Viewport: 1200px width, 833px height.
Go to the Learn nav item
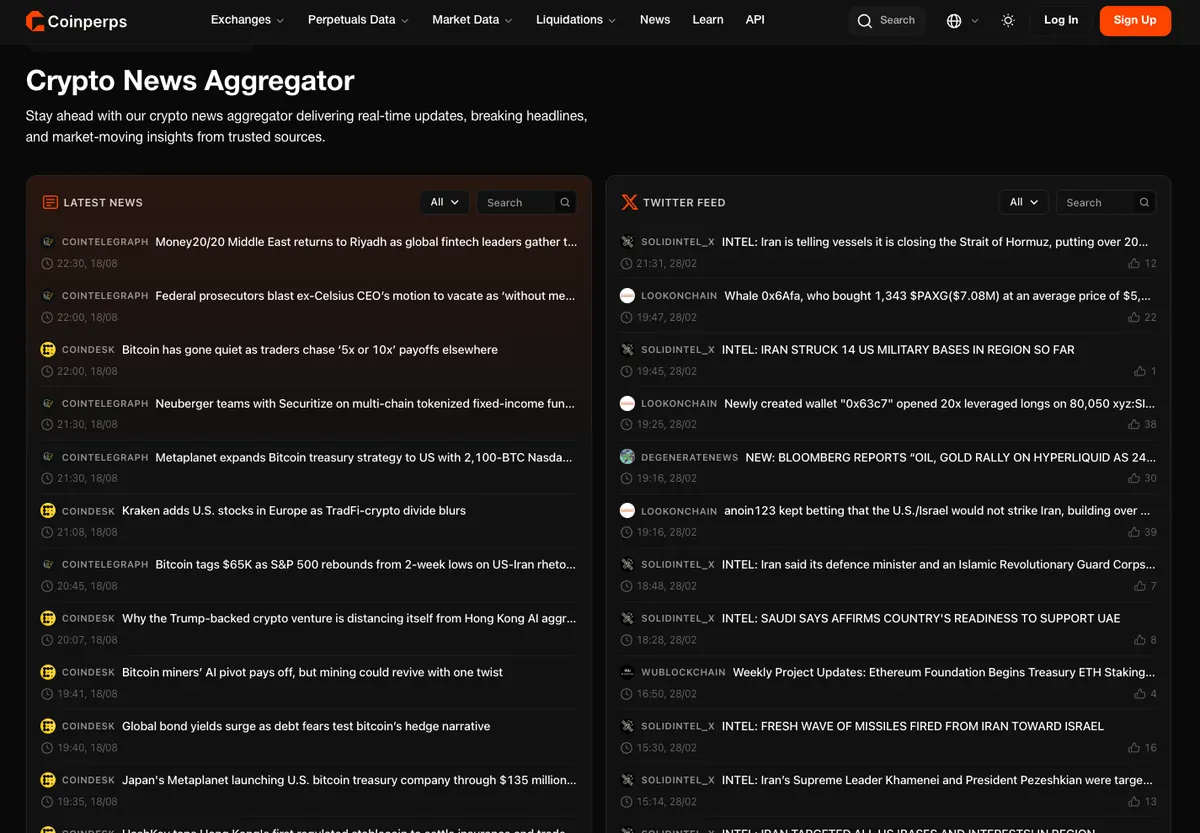708,20
